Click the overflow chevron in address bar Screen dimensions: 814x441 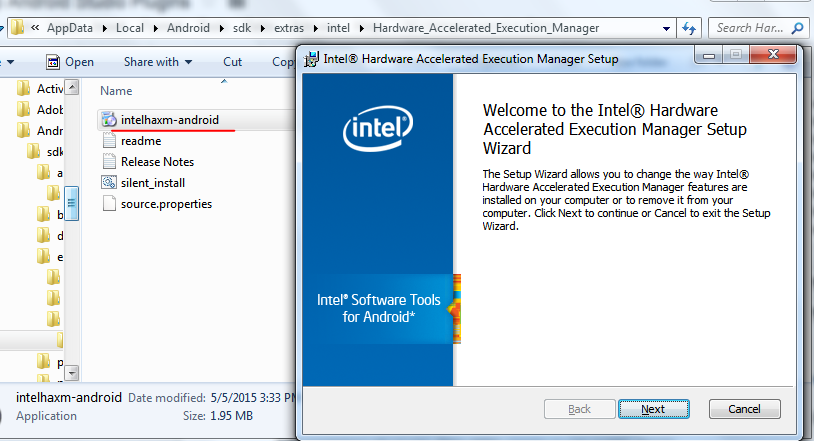[35, 28]
